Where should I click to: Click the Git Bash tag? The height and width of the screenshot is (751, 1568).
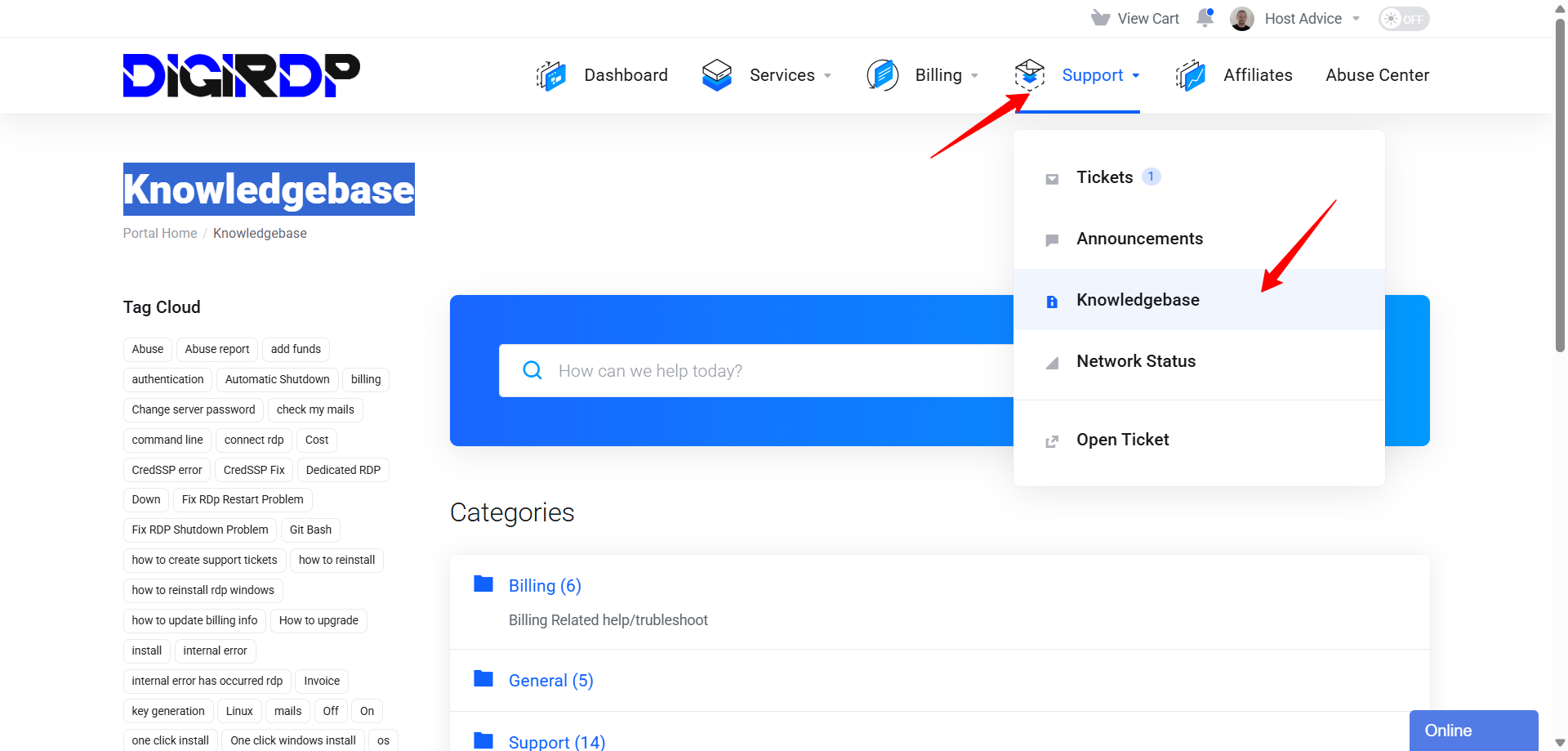tap(310, 530)
